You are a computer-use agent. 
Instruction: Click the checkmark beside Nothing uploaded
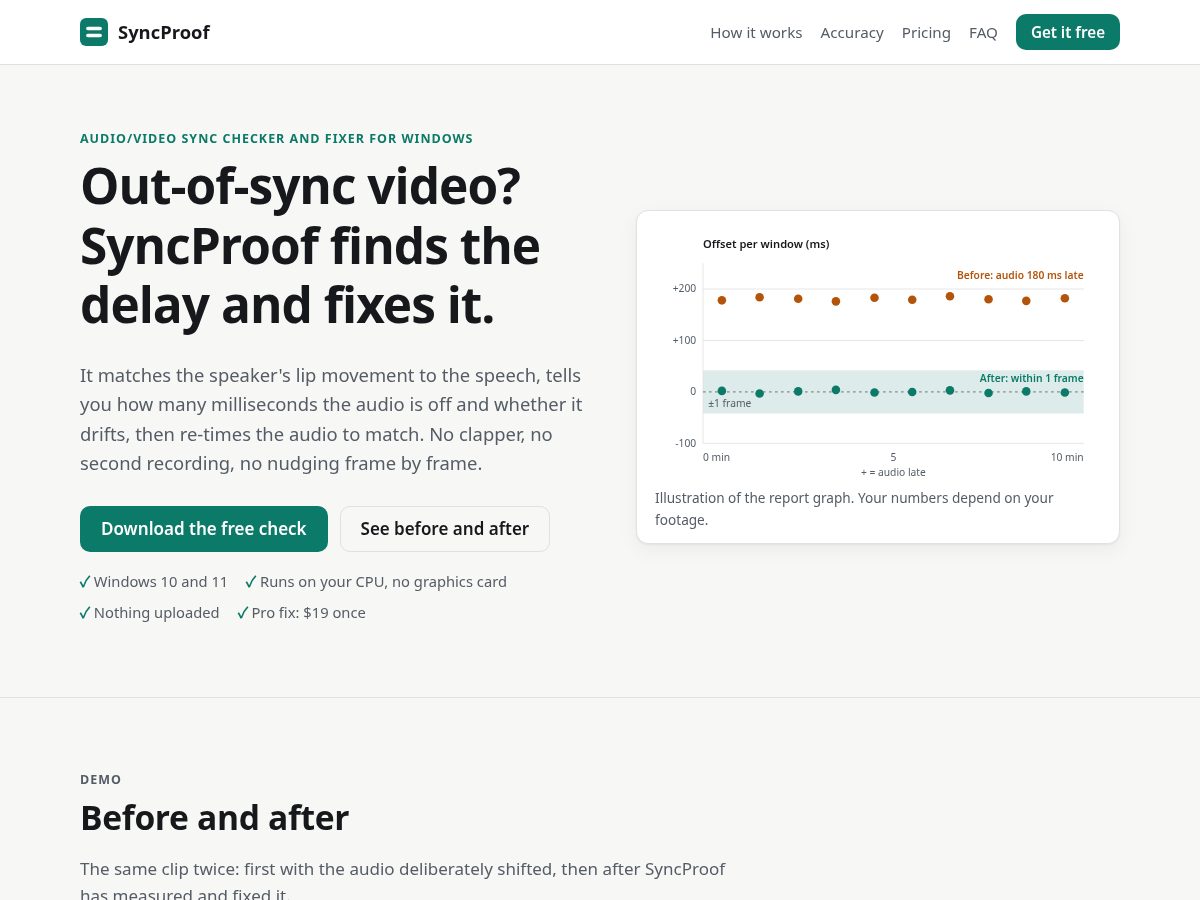tap(85, 613)
